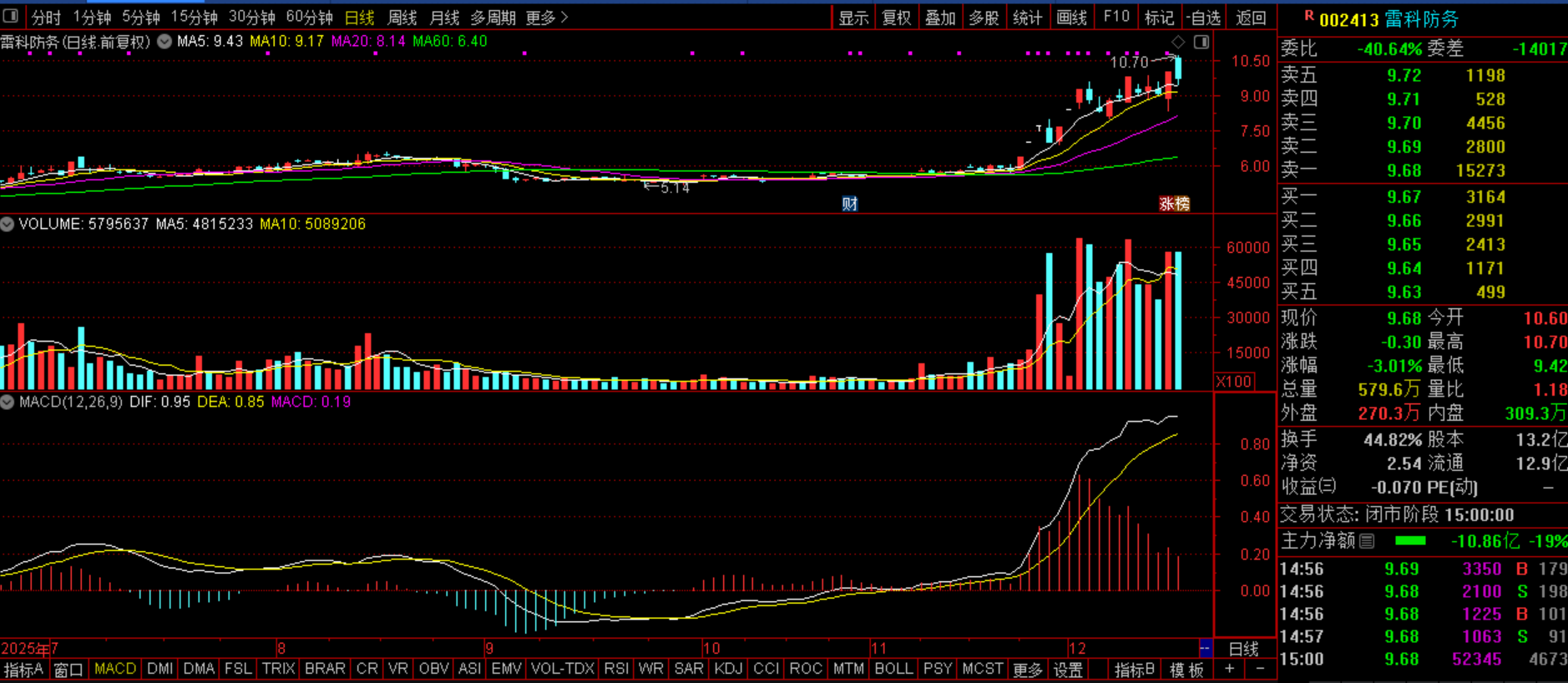
Task: Click the 10.70 high price label on chart
Action: [1129, 63]
